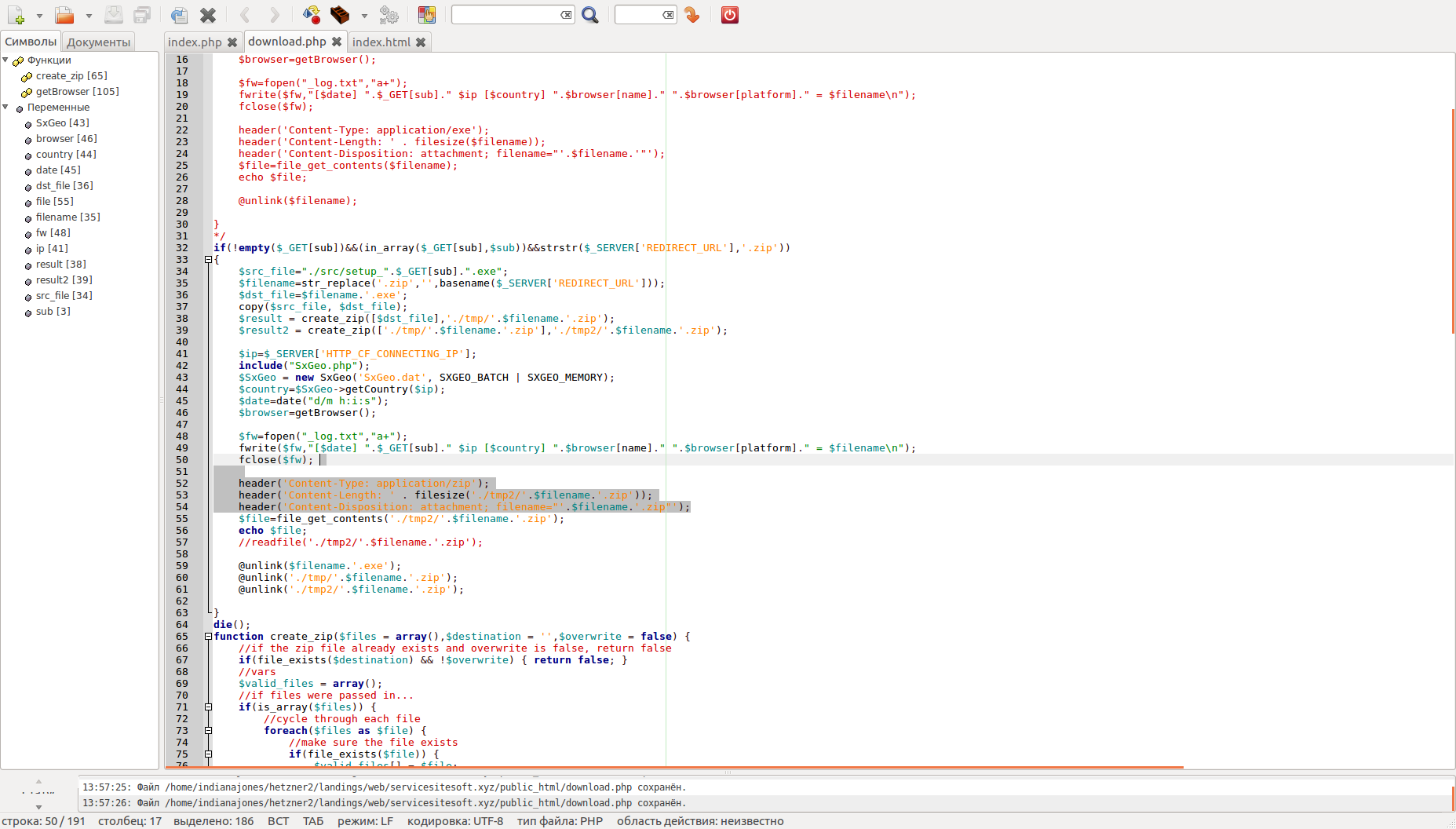Click the first message log entry at 13:57:25
This screenshot has width=1456, height=829.
point(384,787)
